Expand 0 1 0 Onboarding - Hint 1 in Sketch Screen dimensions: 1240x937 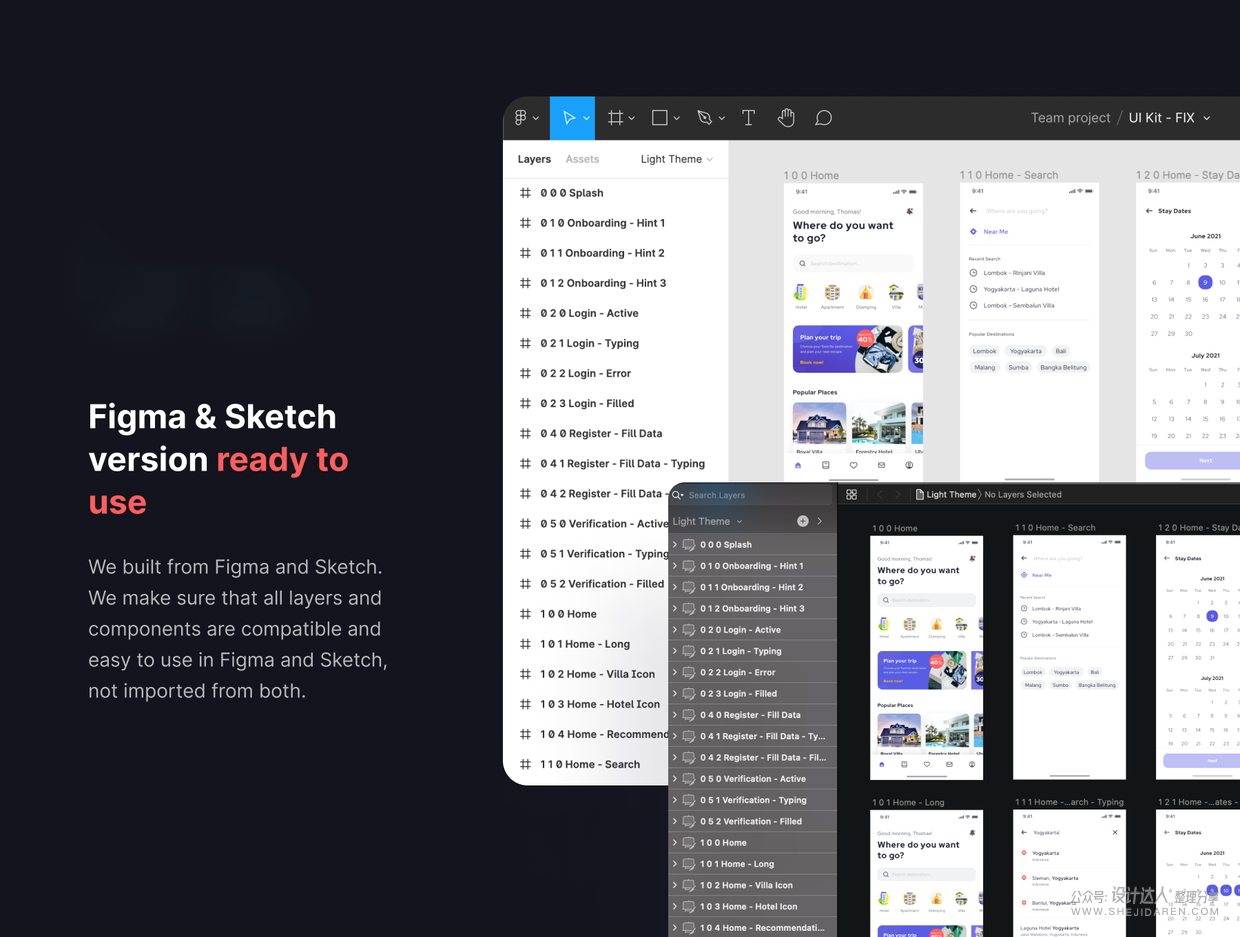pos(675,566)
